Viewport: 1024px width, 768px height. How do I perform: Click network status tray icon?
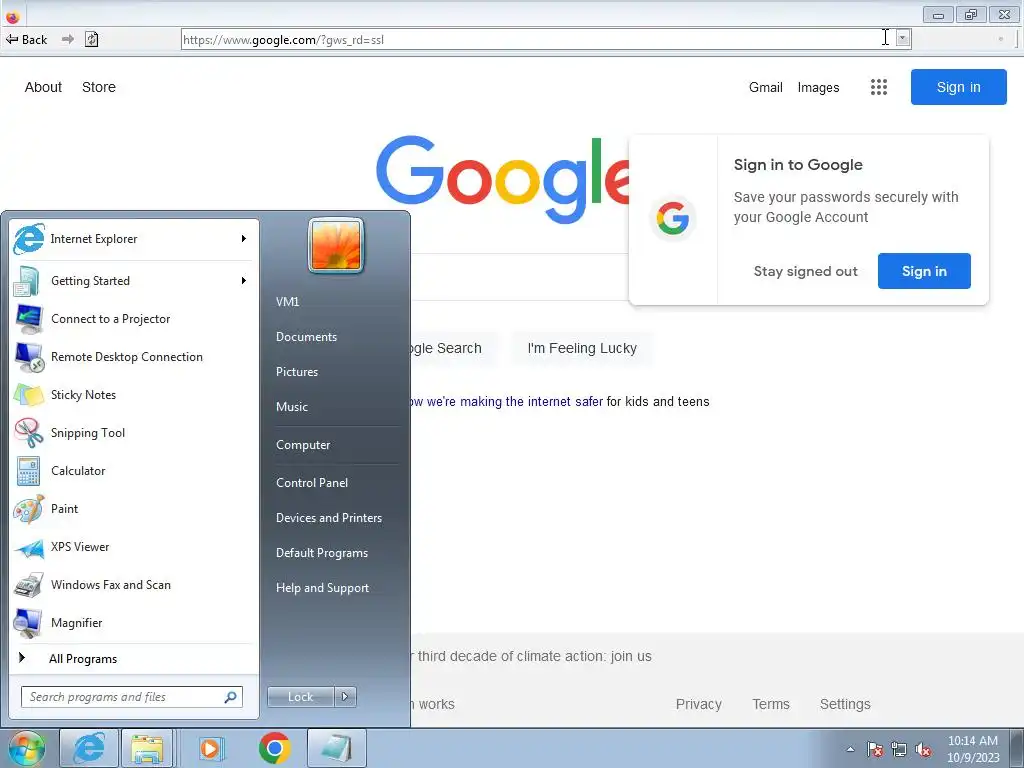(x=899, y=749)
